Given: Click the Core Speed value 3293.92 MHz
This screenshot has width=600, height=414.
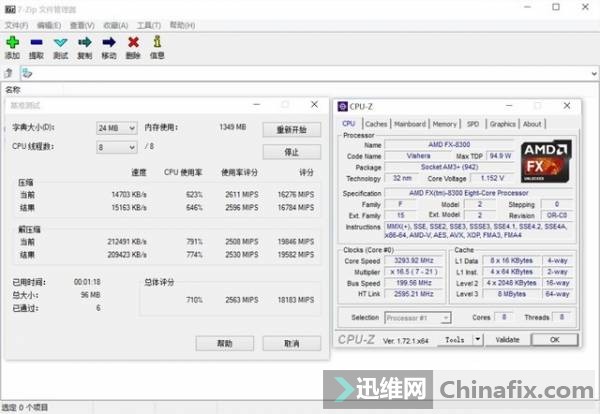Looking at the screenshot, I should pyautogui.click(x=414, y=261).
